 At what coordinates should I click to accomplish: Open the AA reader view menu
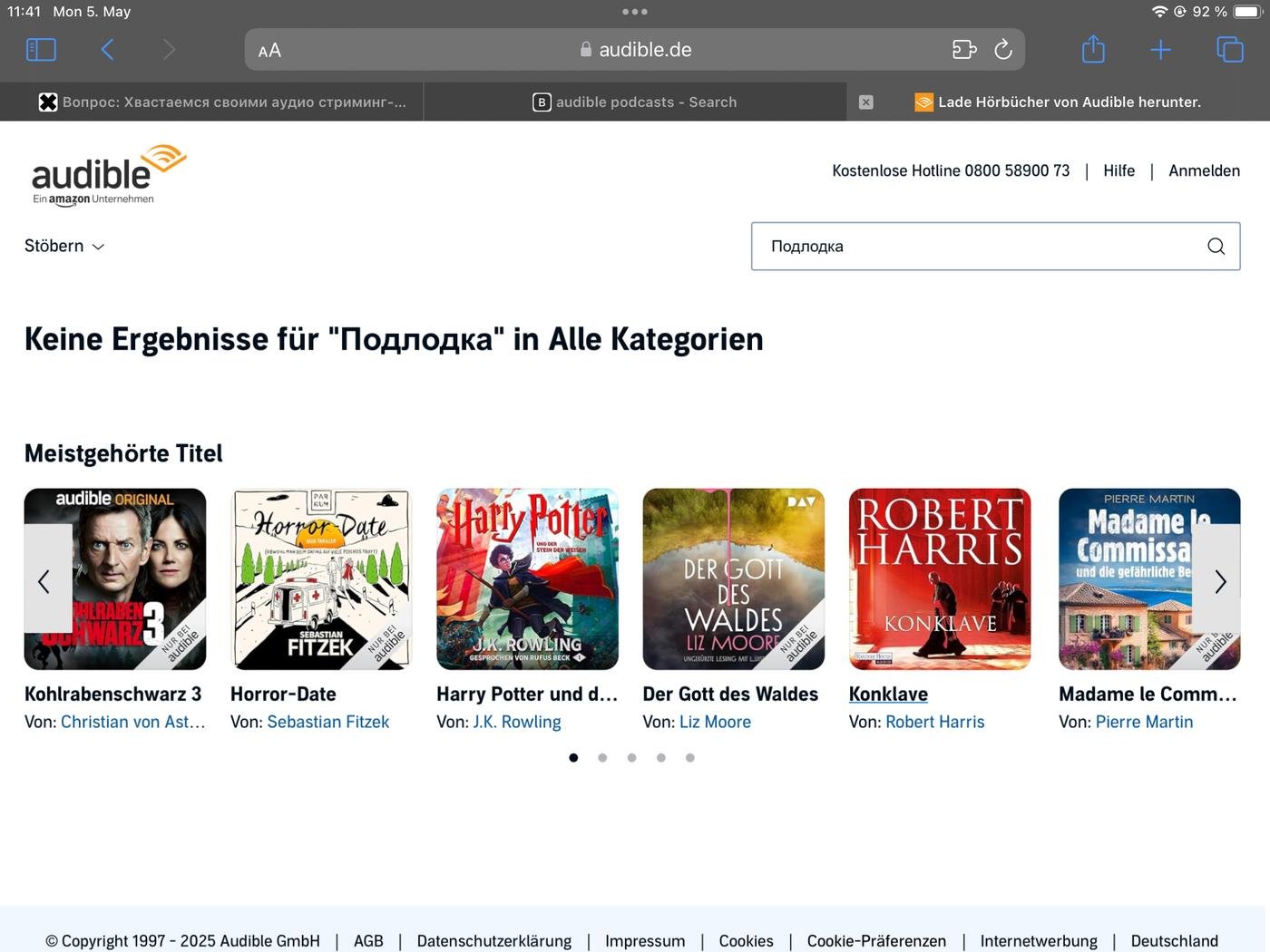click(269, 51)
